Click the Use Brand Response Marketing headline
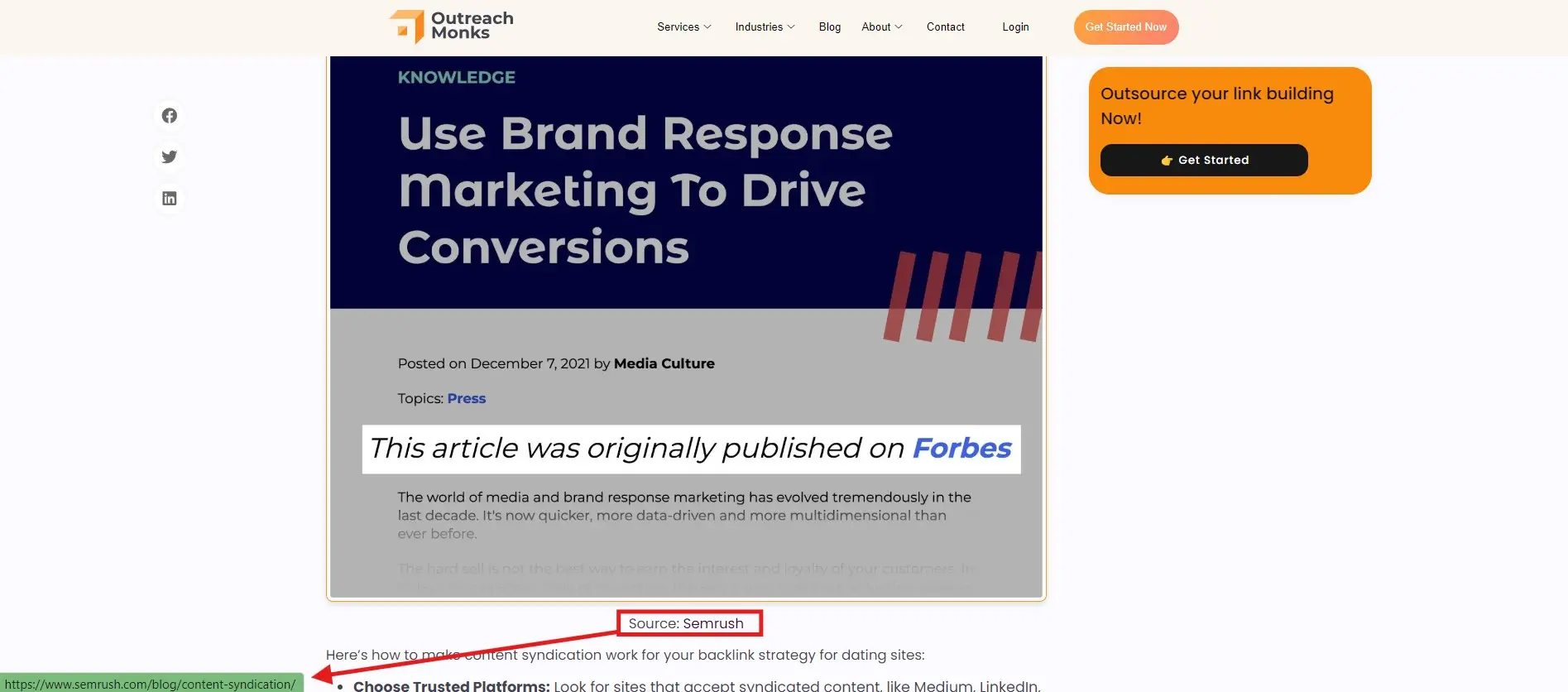 coord(645,190)
